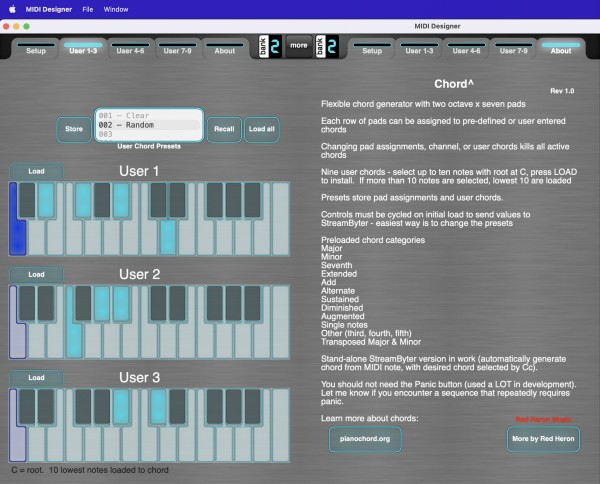Select About tab in right panel
Image resolution: width=600 pixels, height=484 pixels.
(561, 49)
